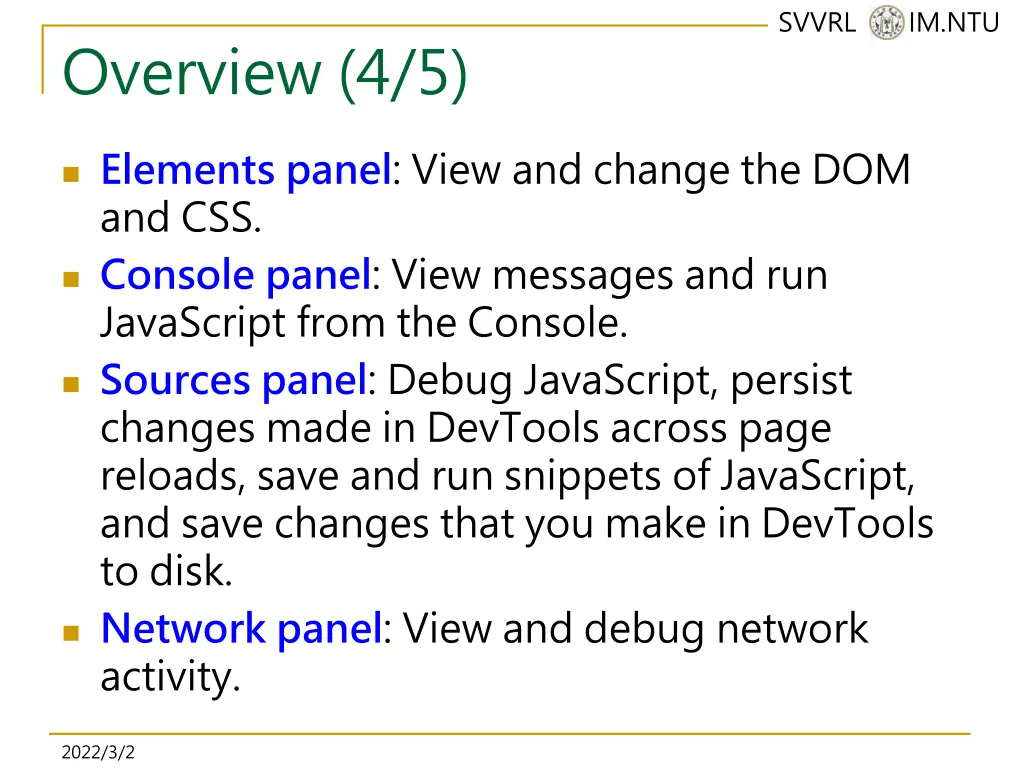1024x768 pixels.
Task: Open the Console panel link
Action: point(236,276)
